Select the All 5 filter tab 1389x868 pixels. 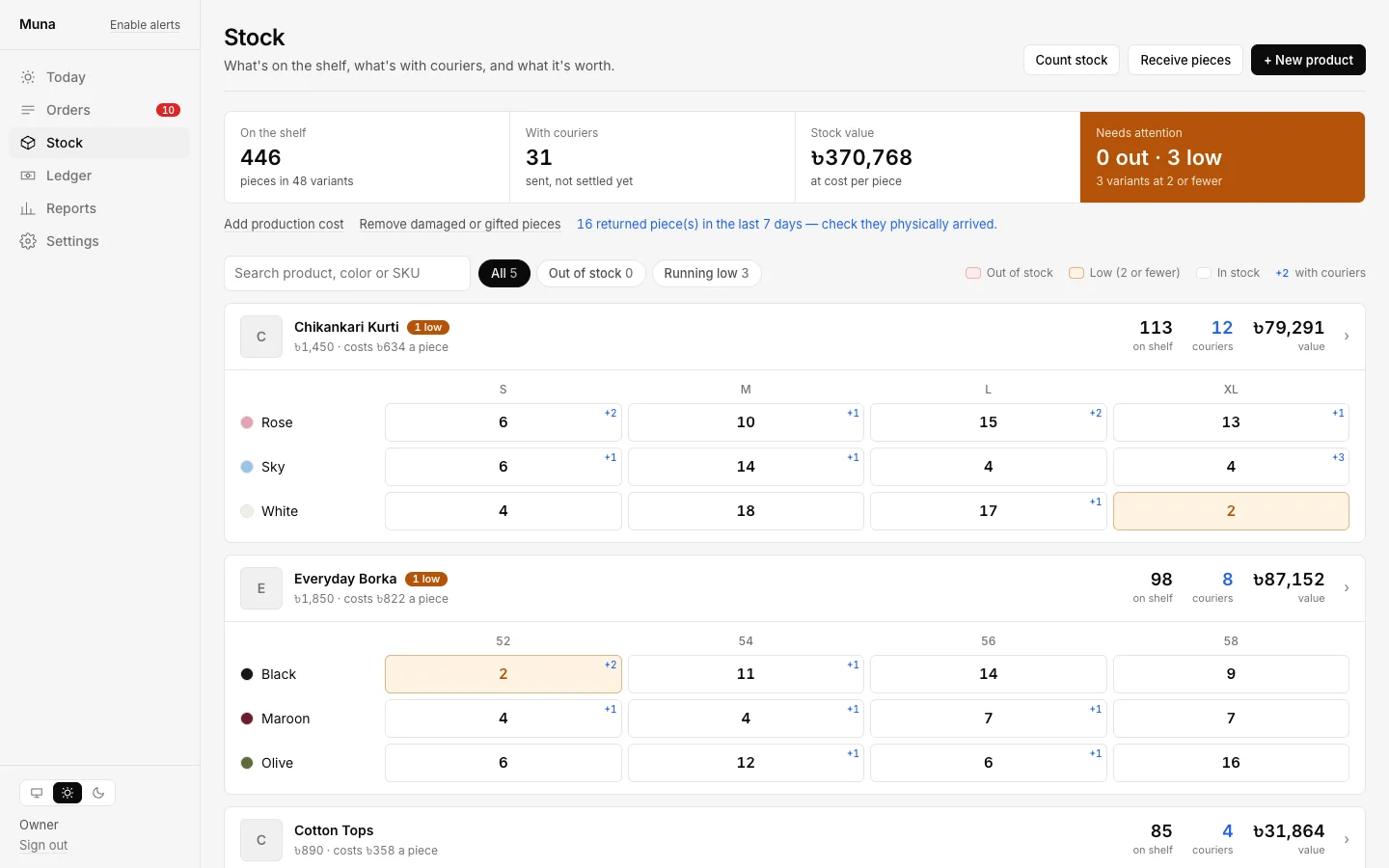pyautogui.click(x=504, y=273)
